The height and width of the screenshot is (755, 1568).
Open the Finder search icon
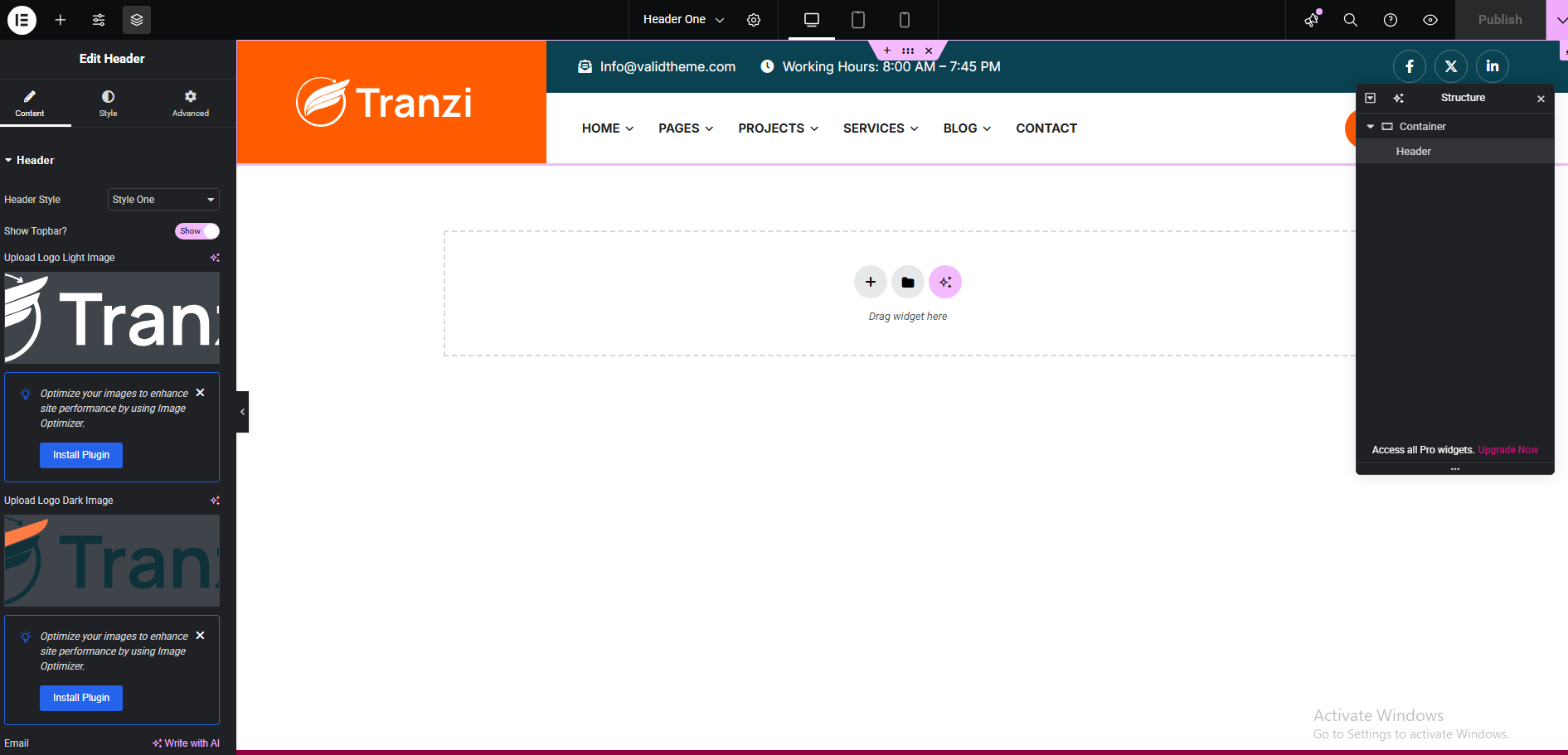coord(1351,20)
